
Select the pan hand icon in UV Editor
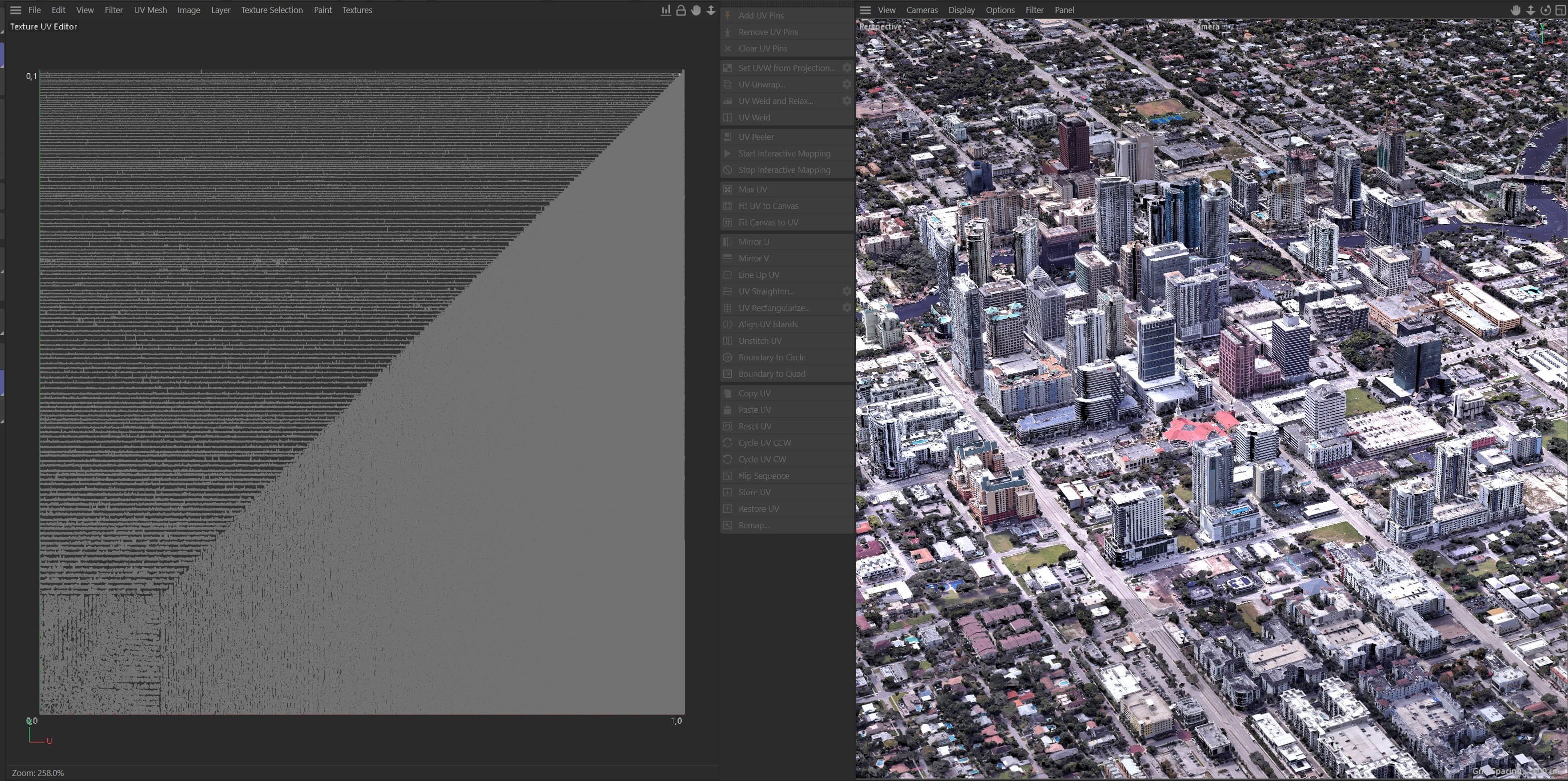click(x=696, y=9)
